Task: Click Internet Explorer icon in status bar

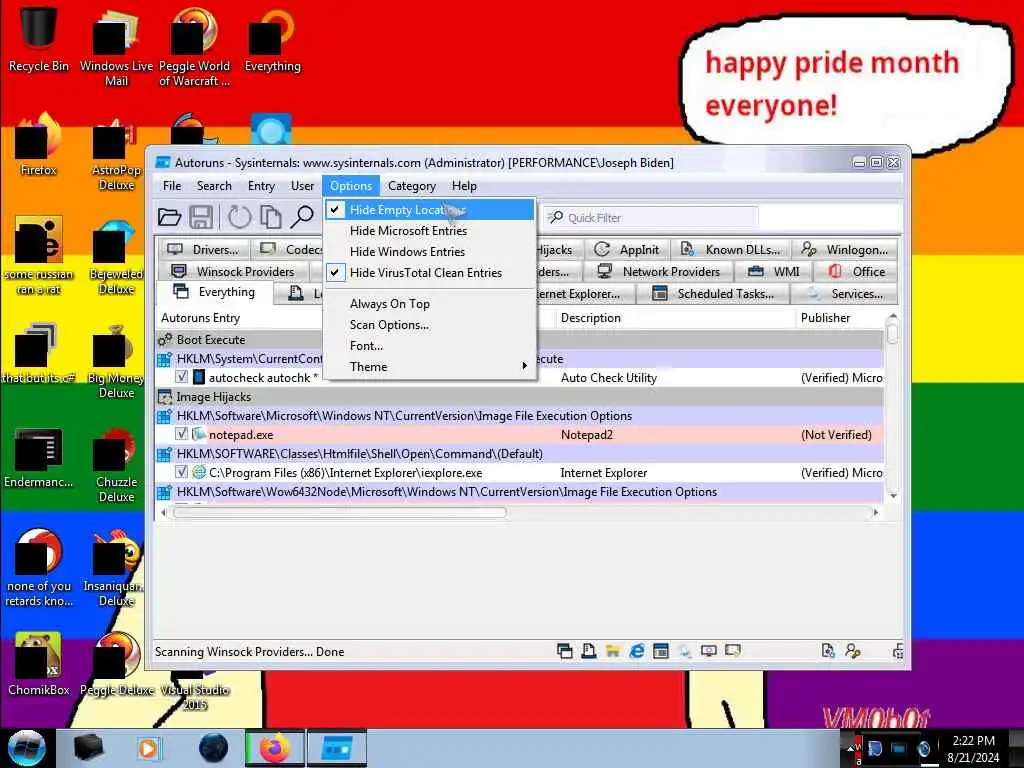Action: pos(637,650)
